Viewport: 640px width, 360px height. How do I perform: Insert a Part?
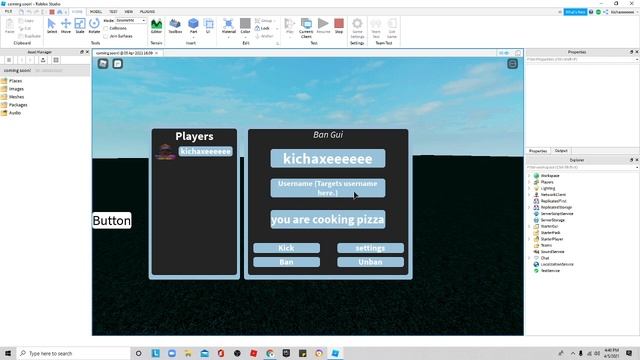point(193,26)
